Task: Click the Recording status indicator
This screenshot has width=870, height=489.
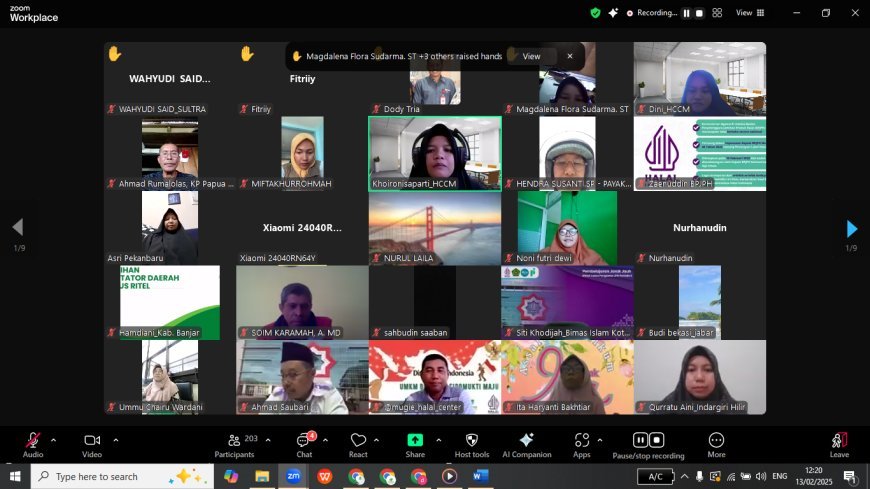Action: click(651, 13)
